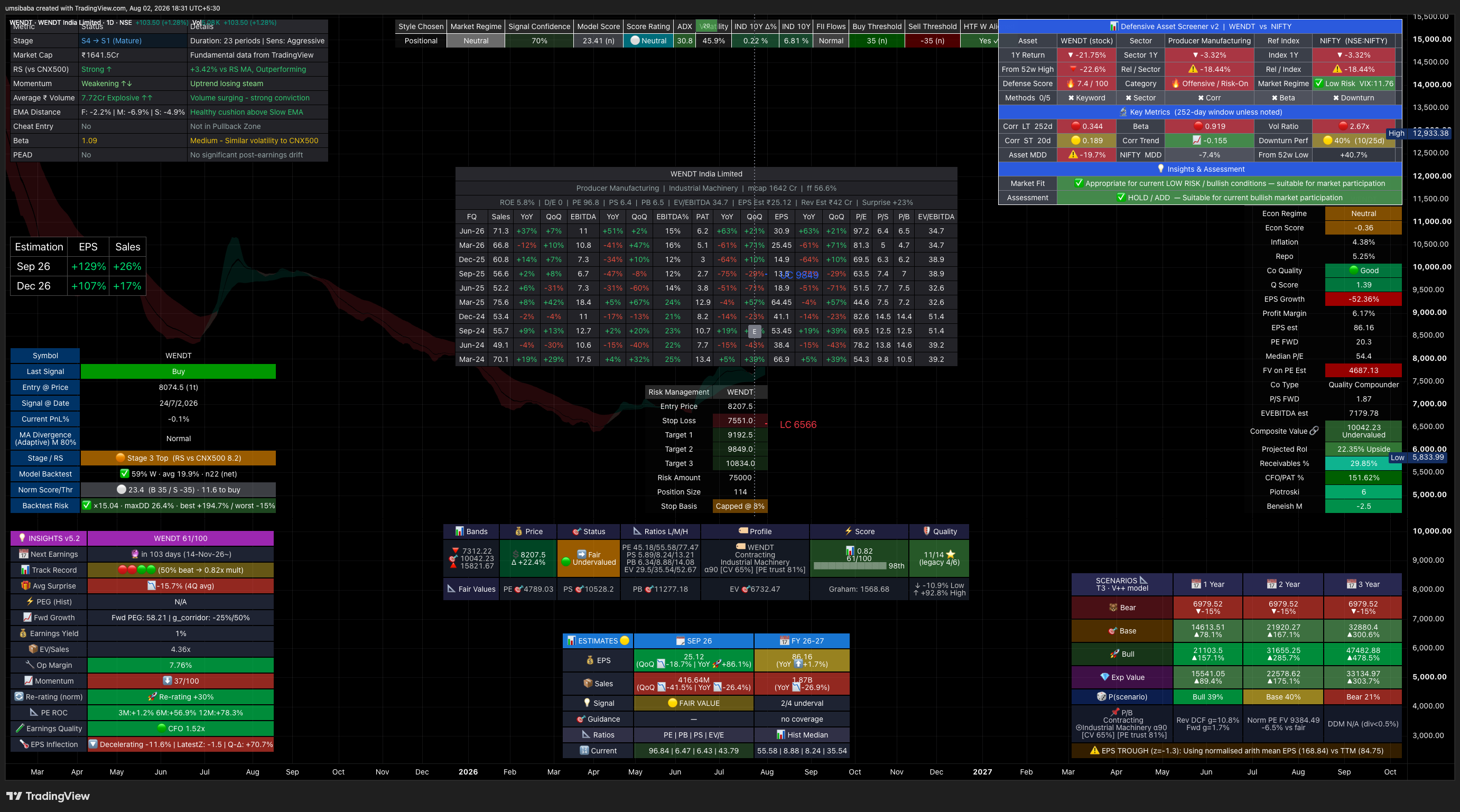Click the Bull 39% probability cell
Screen dimensions: 1460x812
click(x=1207, y=696)
